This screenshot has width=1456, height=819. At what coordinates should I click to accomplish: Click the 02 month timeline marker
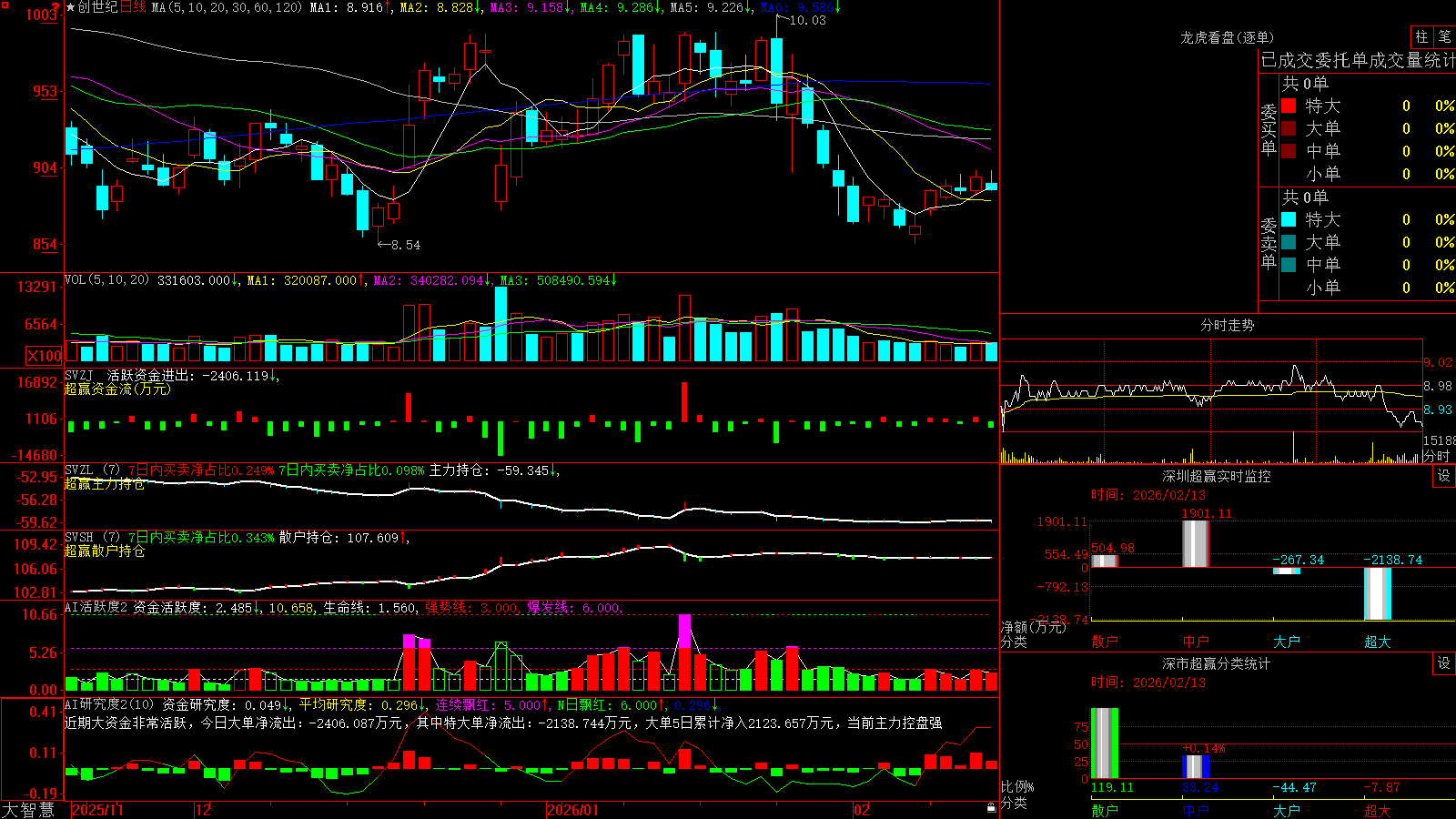[x=861, y=810]
